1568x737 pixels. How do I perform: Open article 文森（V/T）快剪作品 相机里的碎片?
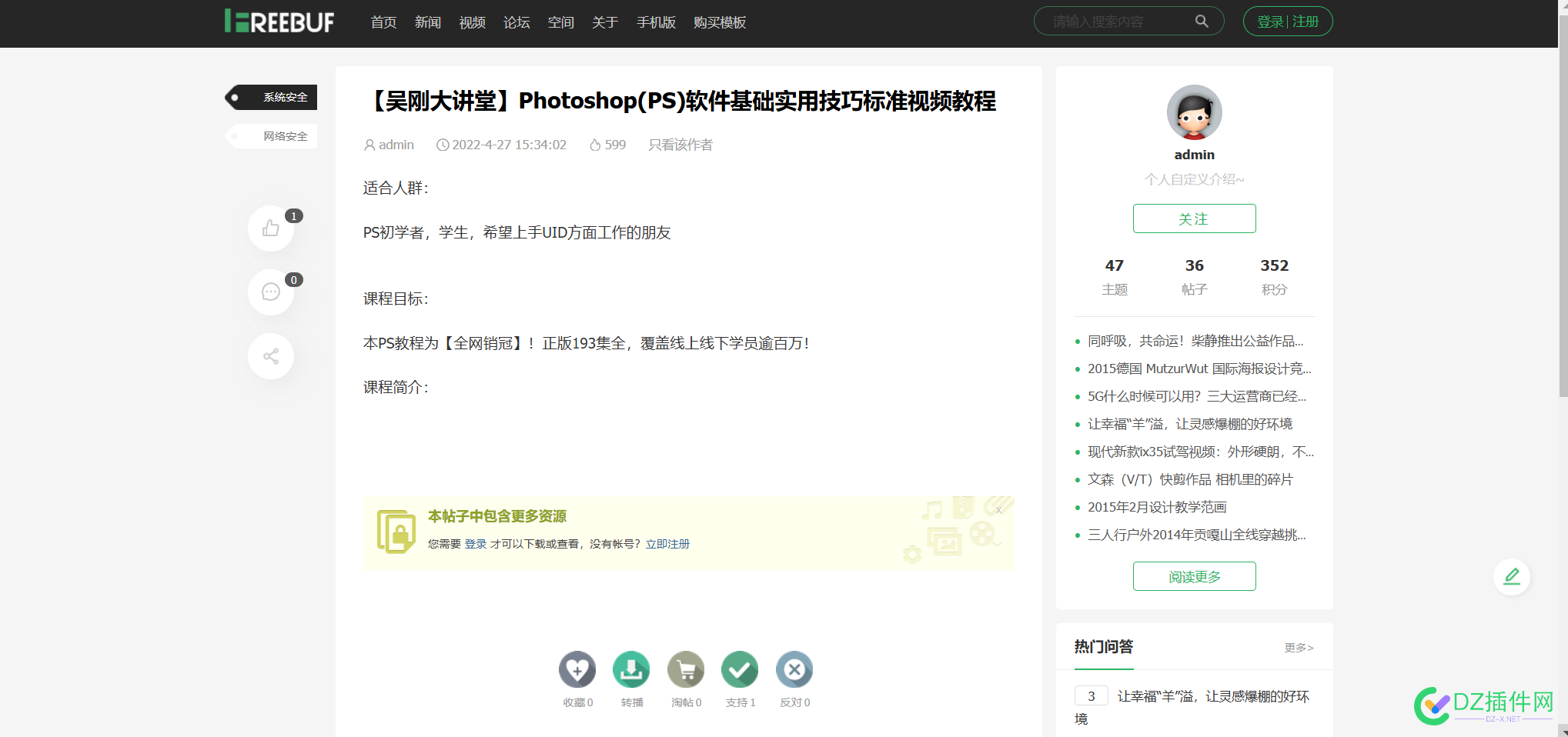point(1191,479)
